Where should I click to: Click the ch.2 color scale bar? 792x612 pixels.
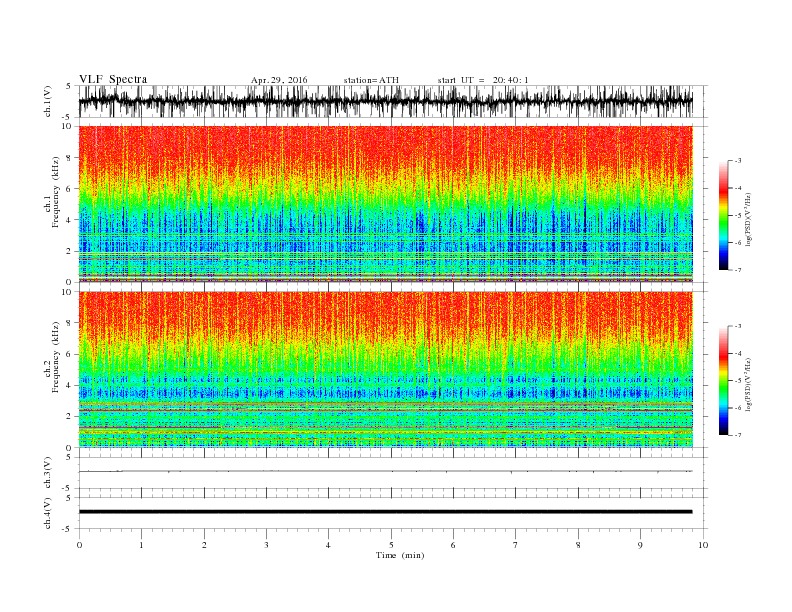pos(723,380)
